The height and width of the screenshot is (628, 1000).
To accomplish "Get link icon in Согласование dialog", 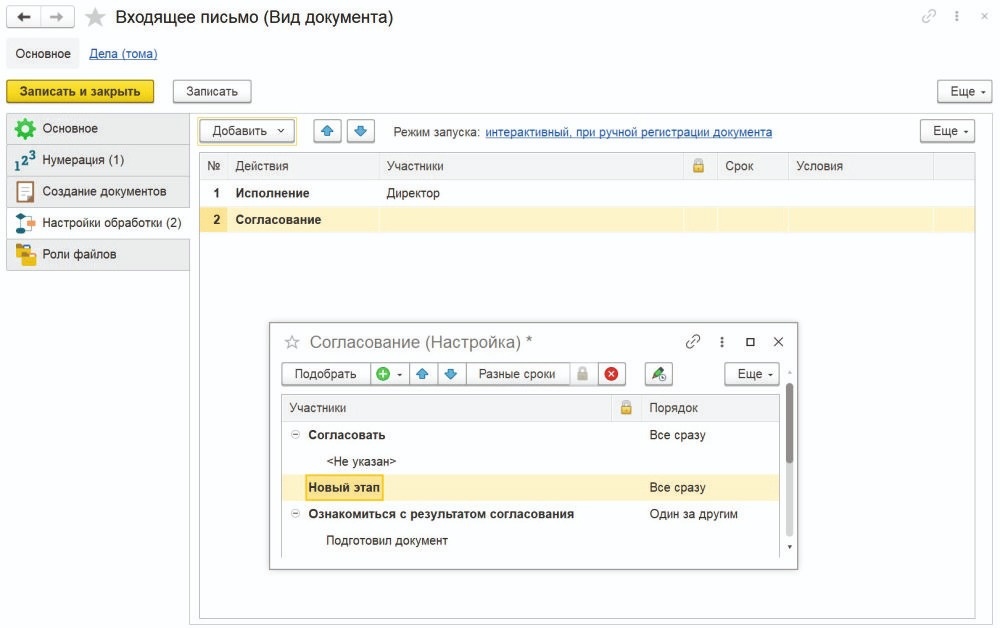I will tap(693, 342).
